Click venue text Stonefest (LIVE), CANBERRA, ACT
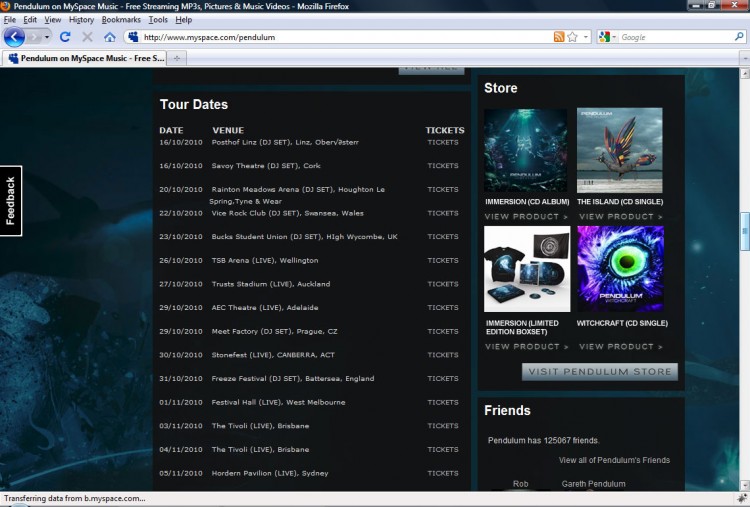750x507 pixels. [273, 354]
